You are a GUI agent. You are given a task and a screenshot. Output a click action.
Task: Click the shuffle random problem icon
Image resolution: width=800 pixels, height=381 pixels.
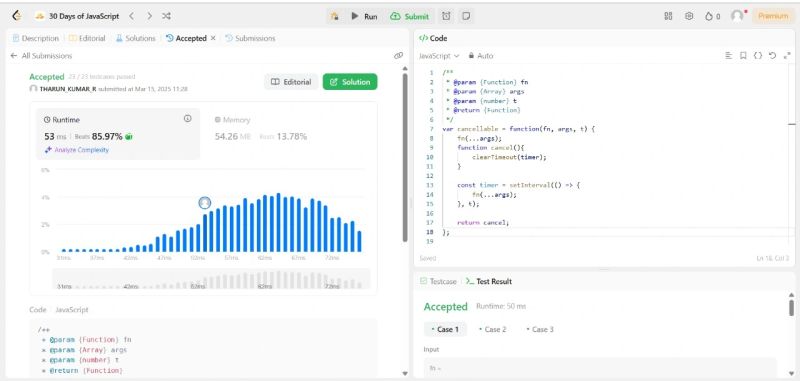pos(166,16)
